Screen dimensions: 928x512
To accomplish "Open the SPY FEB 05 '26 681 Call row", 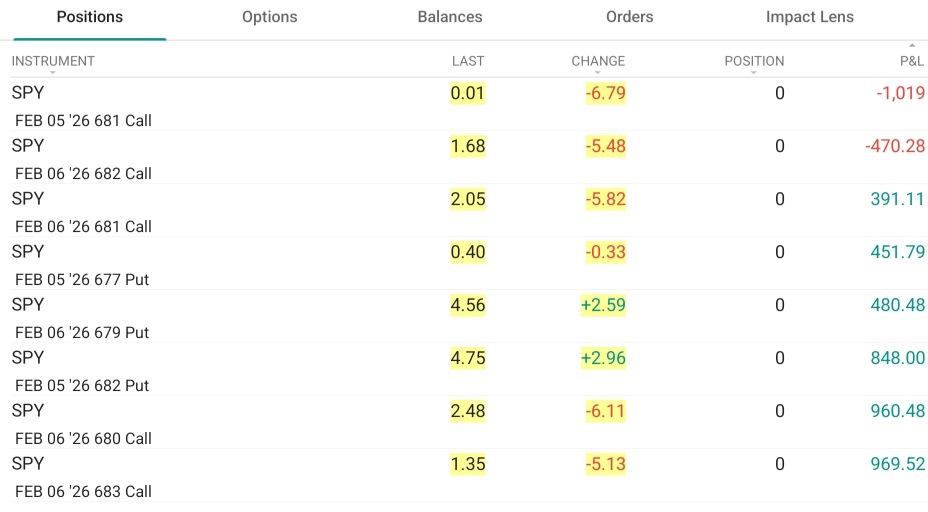I will [x=464, y=104].
